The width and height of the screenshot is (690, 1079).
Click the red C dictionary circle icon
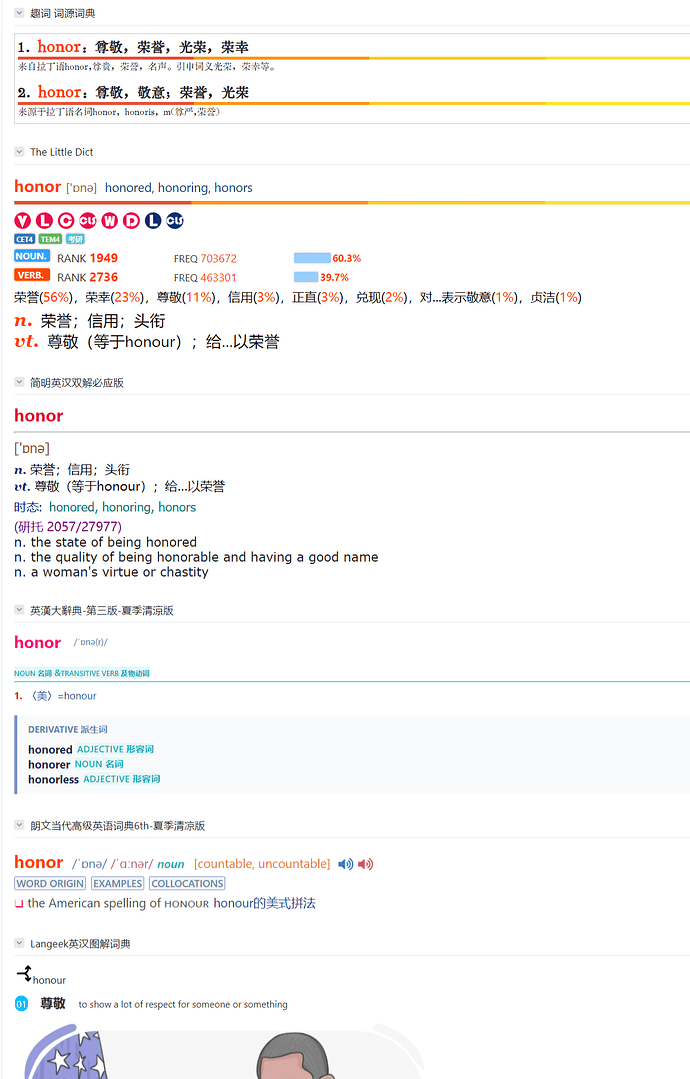coord(66,220)
